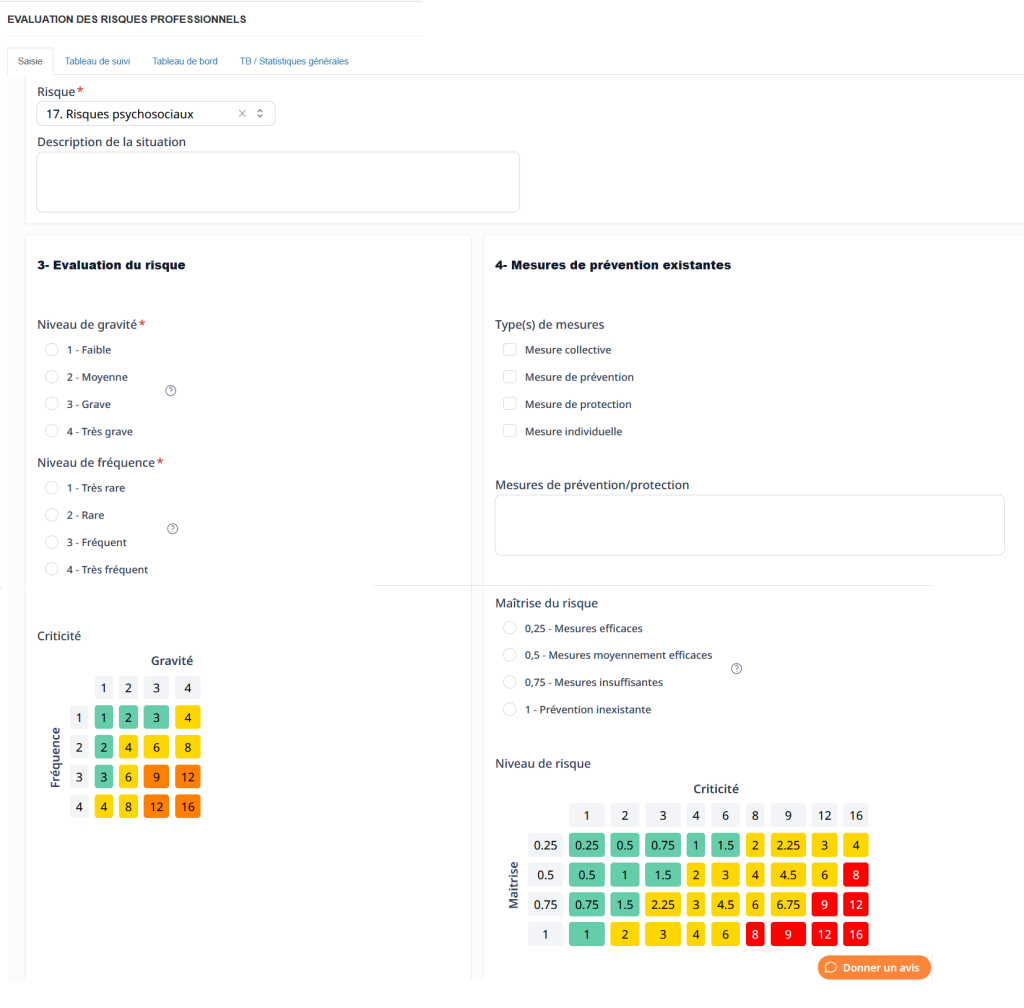Enable the Mesure de protection checkbox
The width and height of the screenshot is (1024, 1008).
tap(510, 404)
